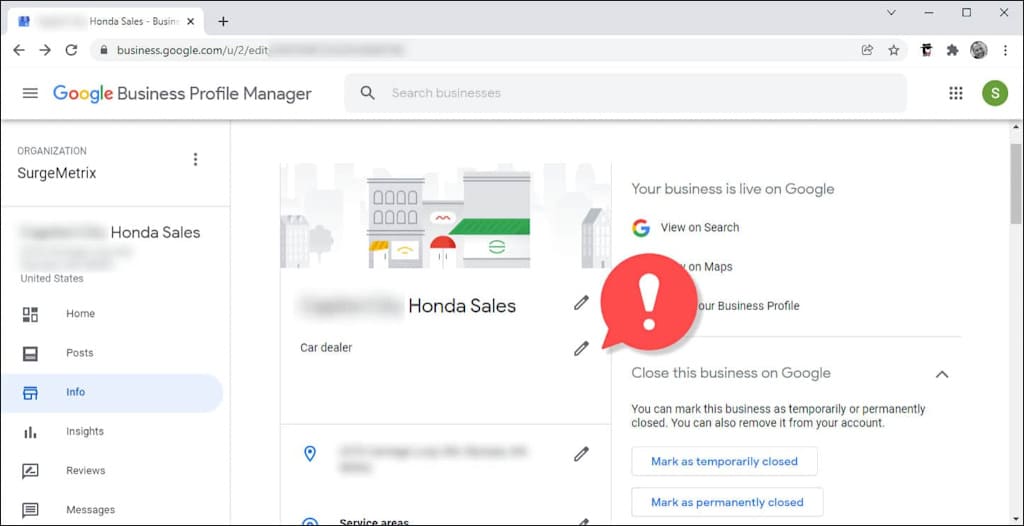Open Chrome three-dot menu
The height and width of the screenshot is (526, 1024).
click(1004, 50)
